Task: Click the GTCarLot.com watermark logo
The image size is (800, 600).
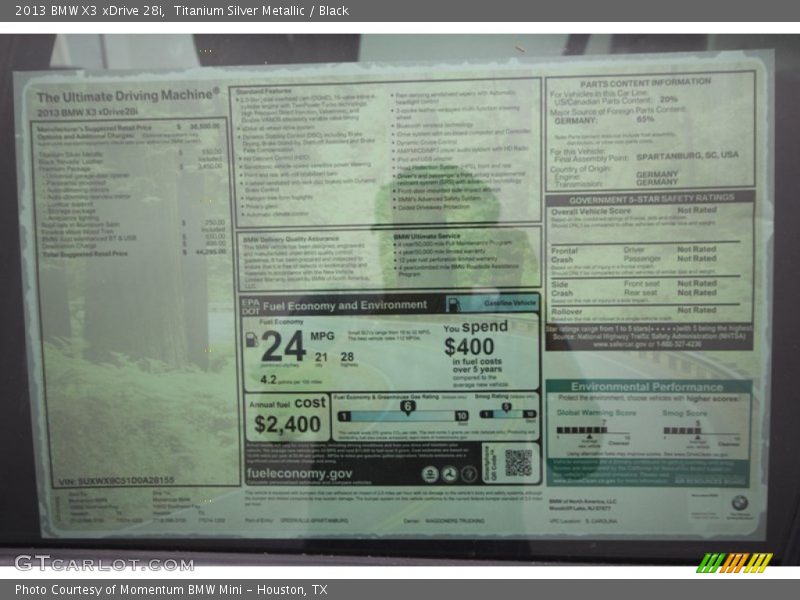Action: [103, 563]
